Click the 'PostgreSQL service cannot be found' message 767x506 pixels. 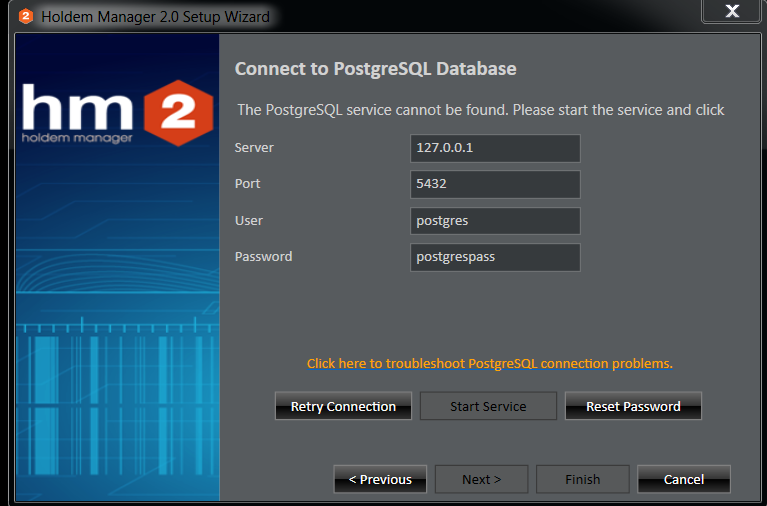tap(480, 110)
